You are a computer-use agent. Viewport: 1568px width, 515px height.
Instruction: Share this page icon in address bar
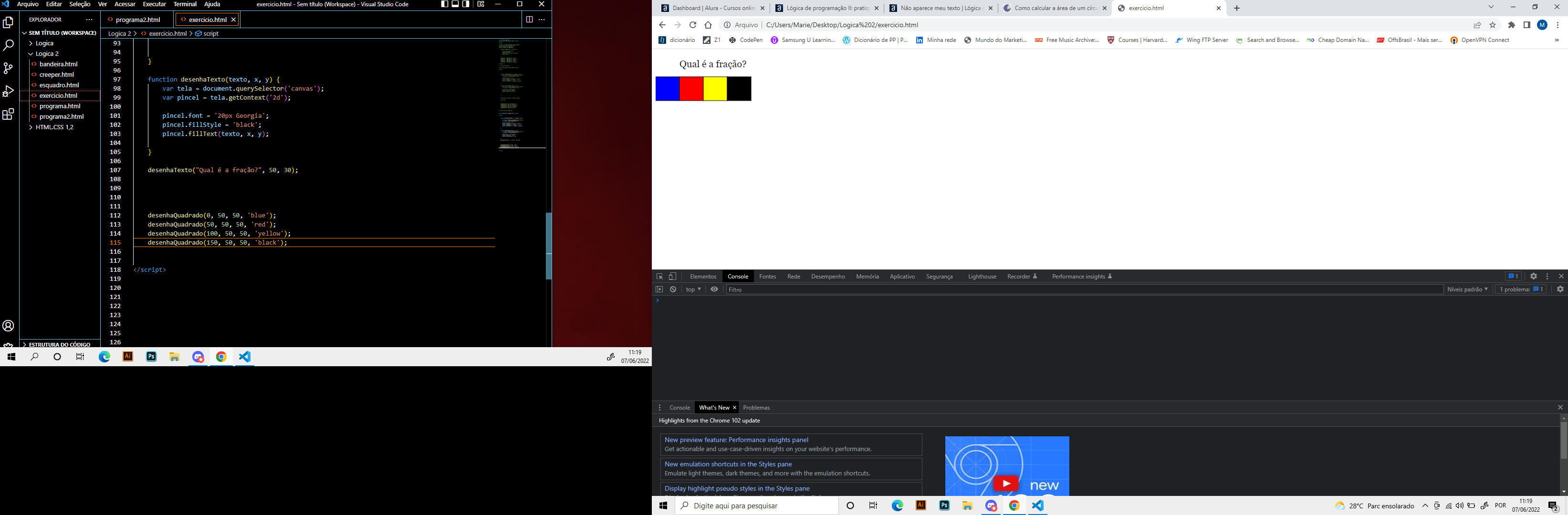[1477, 25]
